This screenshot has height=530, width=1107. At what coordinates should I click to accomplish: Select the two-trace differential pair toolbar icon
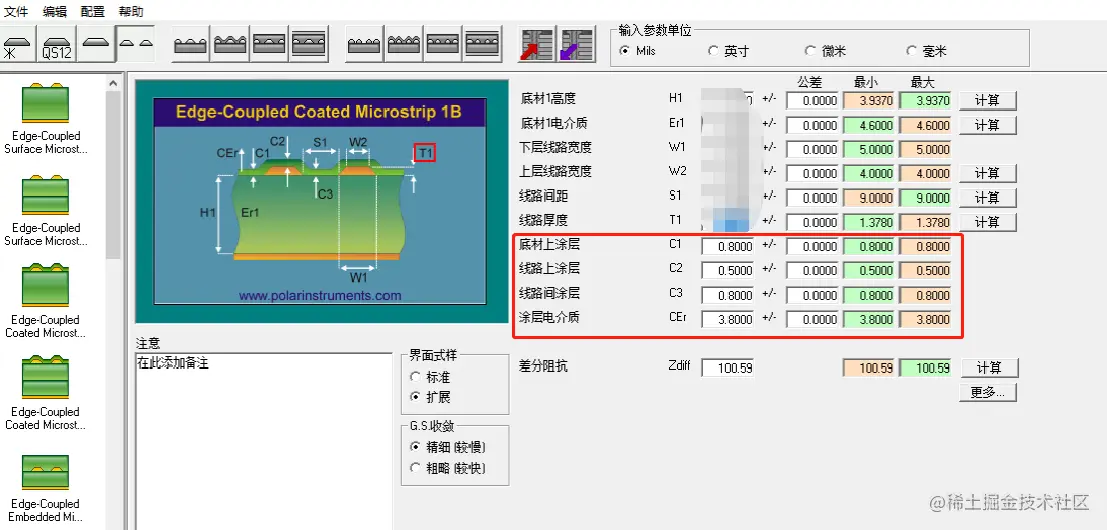[x=136, y=45]
